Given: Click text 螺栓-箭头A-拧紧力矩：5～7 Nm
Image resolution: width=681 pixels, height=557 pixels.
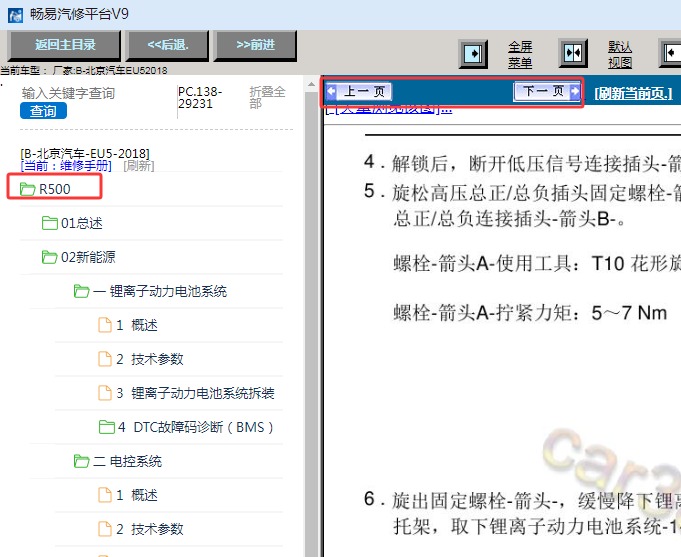Looking at the screenshot, I should coord(530,313).
